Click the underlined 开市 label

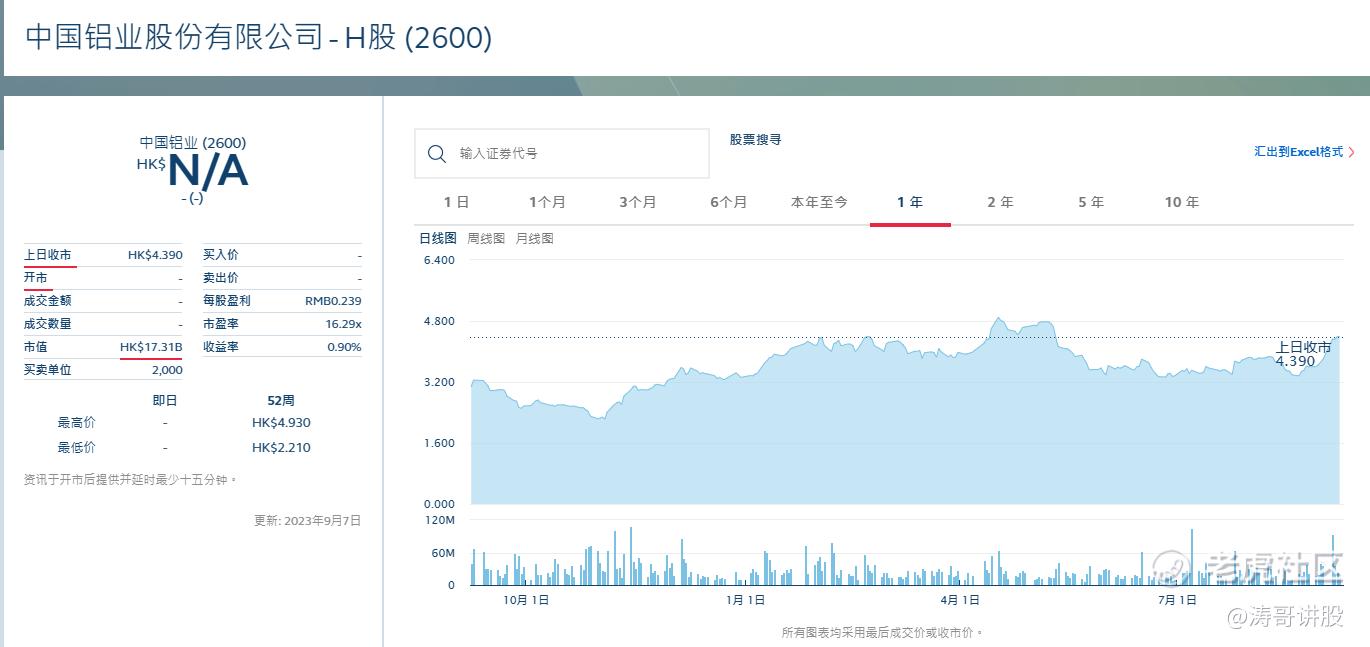pyautogui.click(x=36, y=278)
